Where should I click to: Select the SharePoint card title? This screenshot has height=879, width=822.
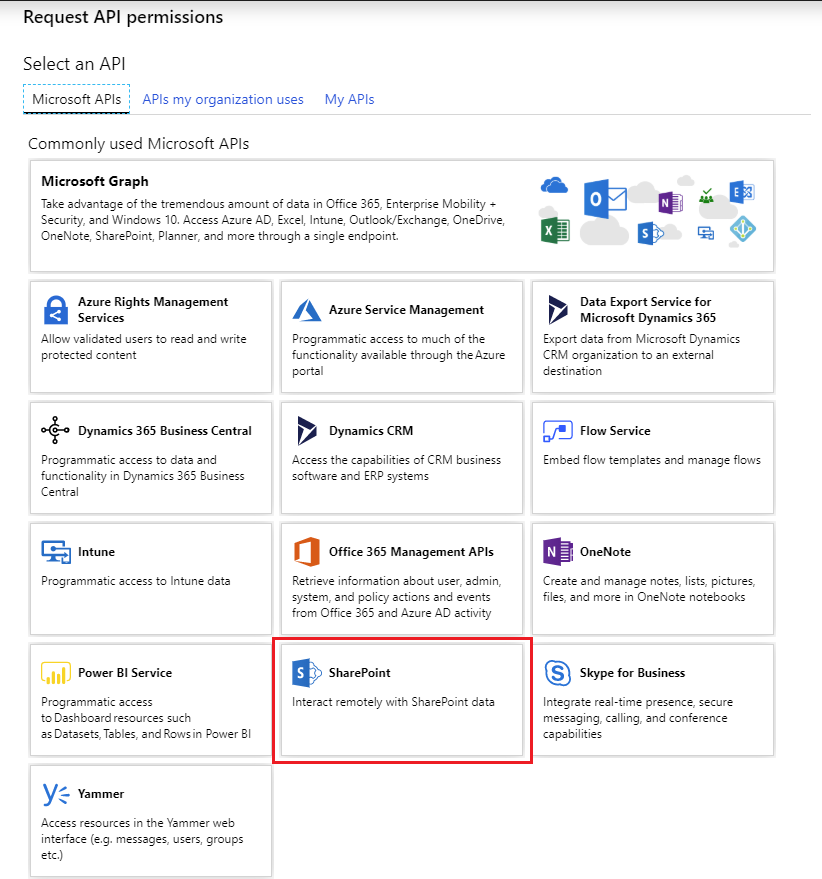tap(359, 673)
